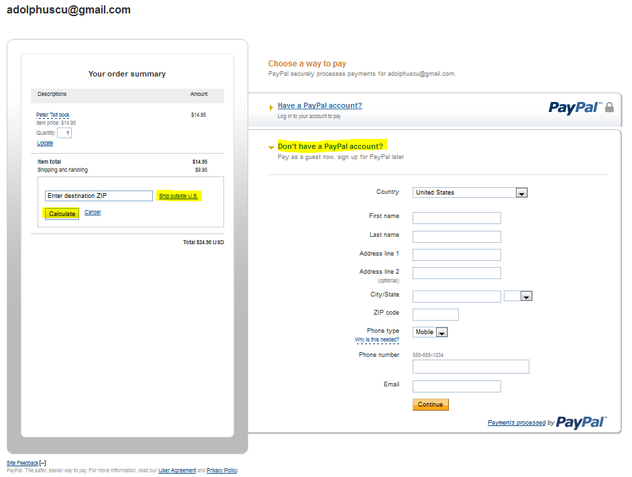Open the Privacy Policy link
The height and width of the screenshot is (477, 632).
(222, 471)
